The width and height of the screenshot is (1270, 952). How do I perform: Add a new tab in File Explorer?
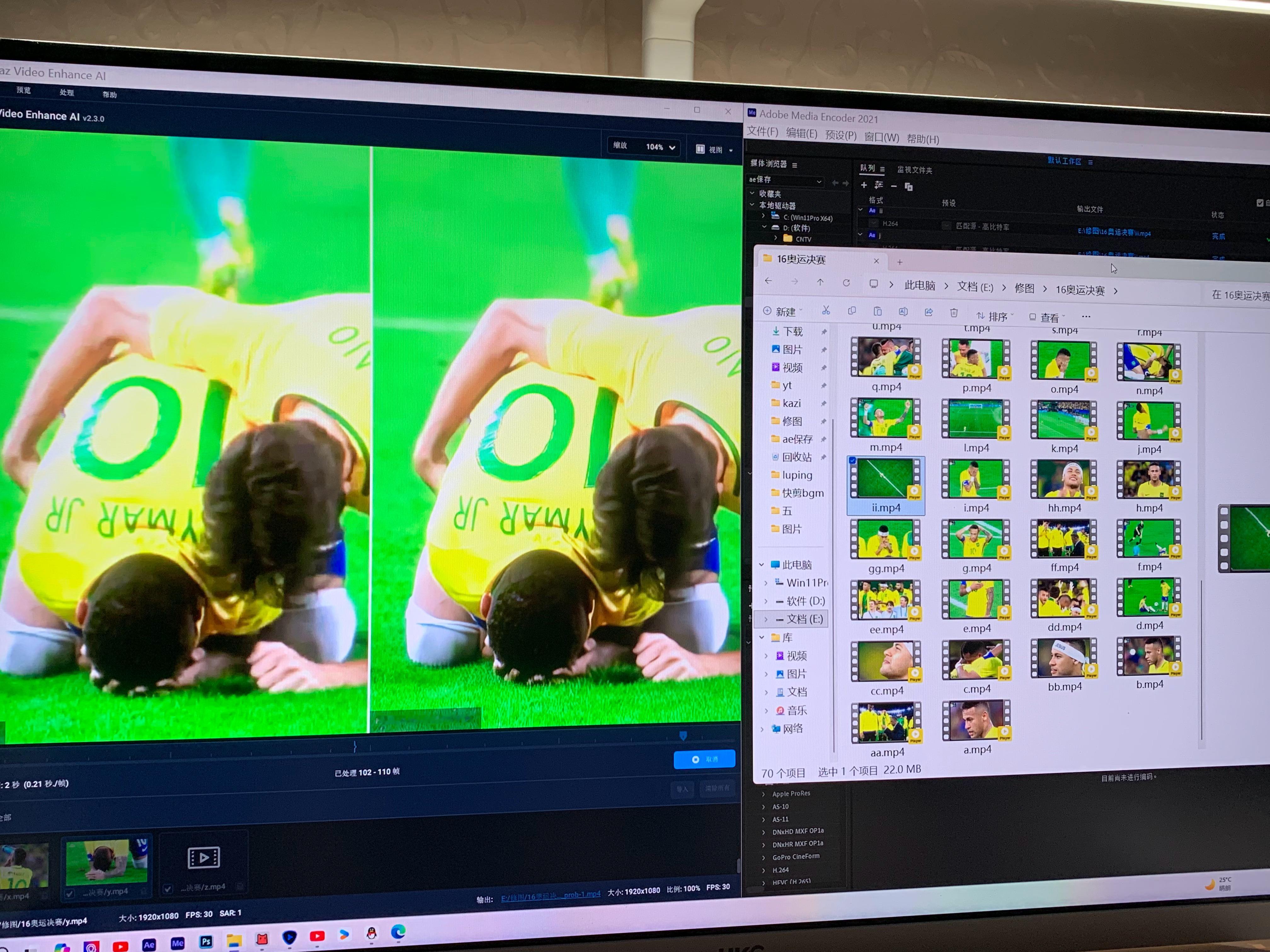point(900,262)
